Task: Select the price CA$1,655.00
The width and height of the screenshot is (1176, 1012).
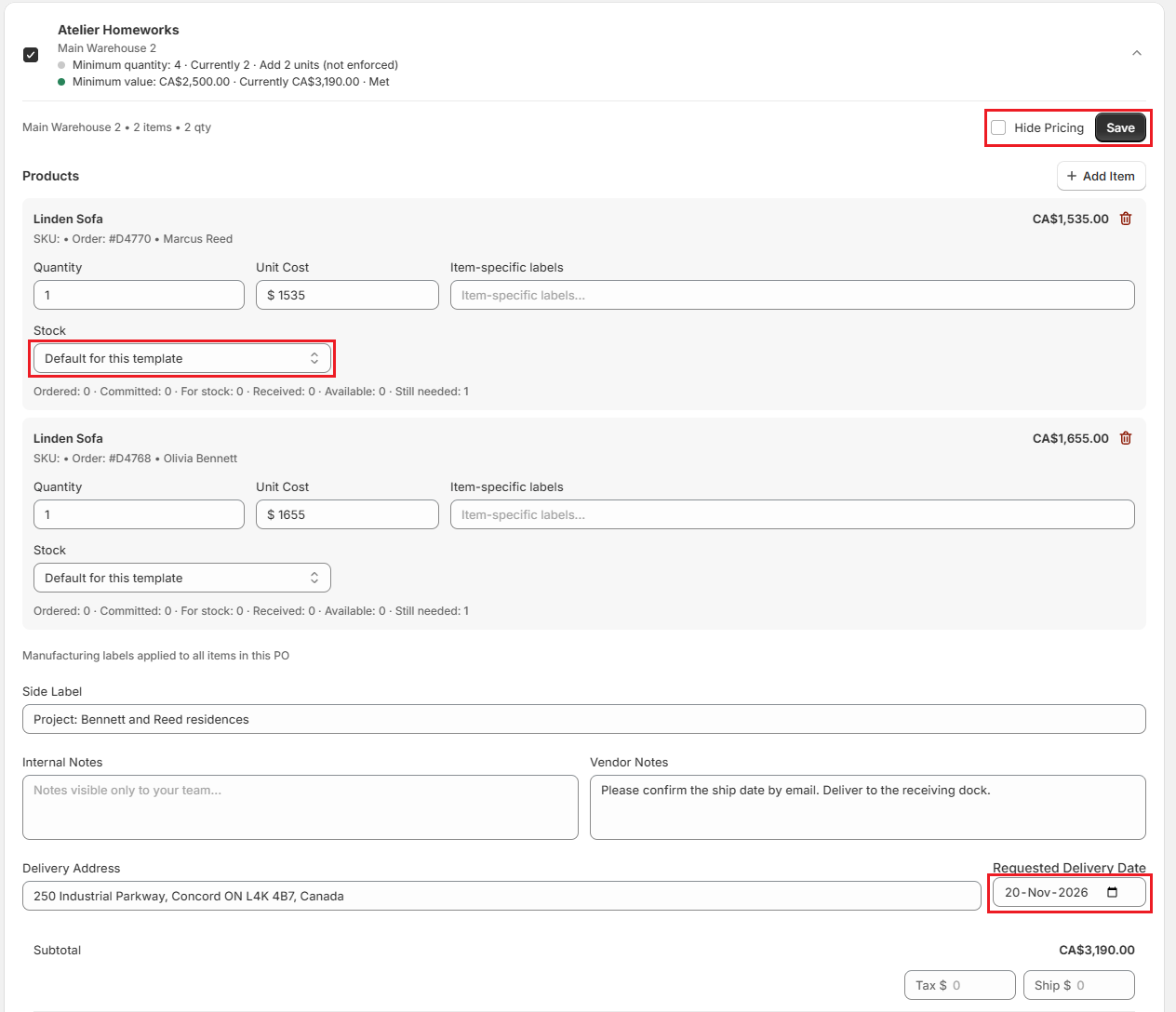Action: tap(1071, 438)
